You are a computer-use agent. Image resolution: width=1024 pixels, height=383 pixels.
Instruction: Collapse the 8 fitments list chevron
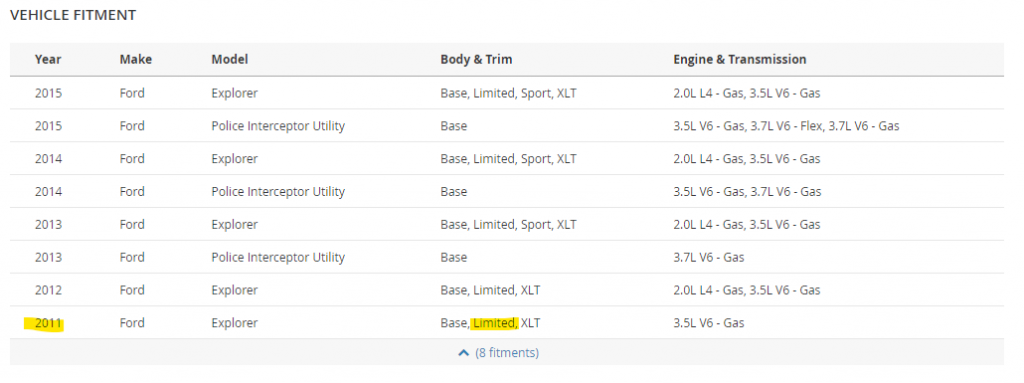click(x=464, y=353)
